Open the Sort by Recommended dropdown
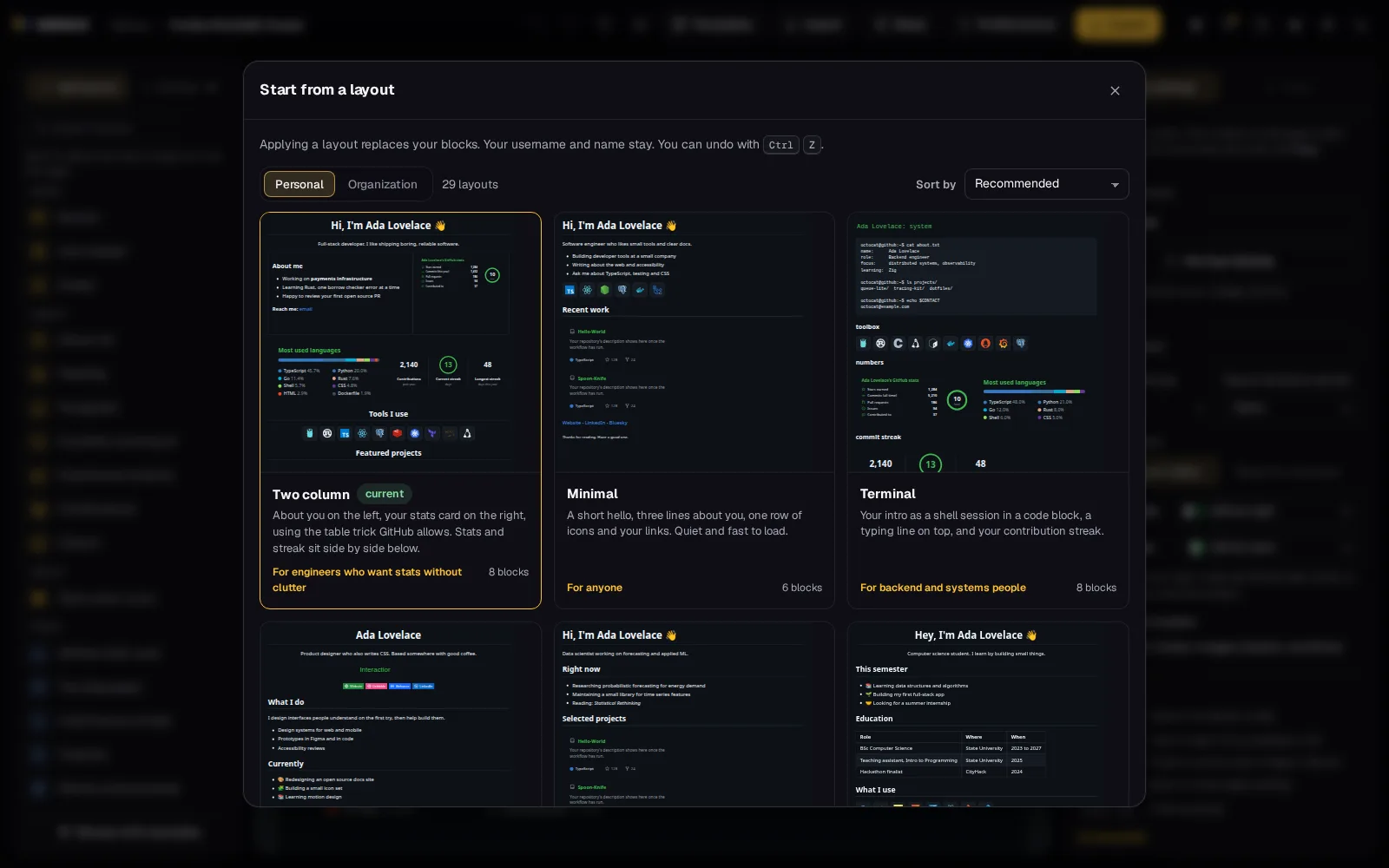Image resolution: width=1389 pixels, height=868 pixels. [1046, 184]
